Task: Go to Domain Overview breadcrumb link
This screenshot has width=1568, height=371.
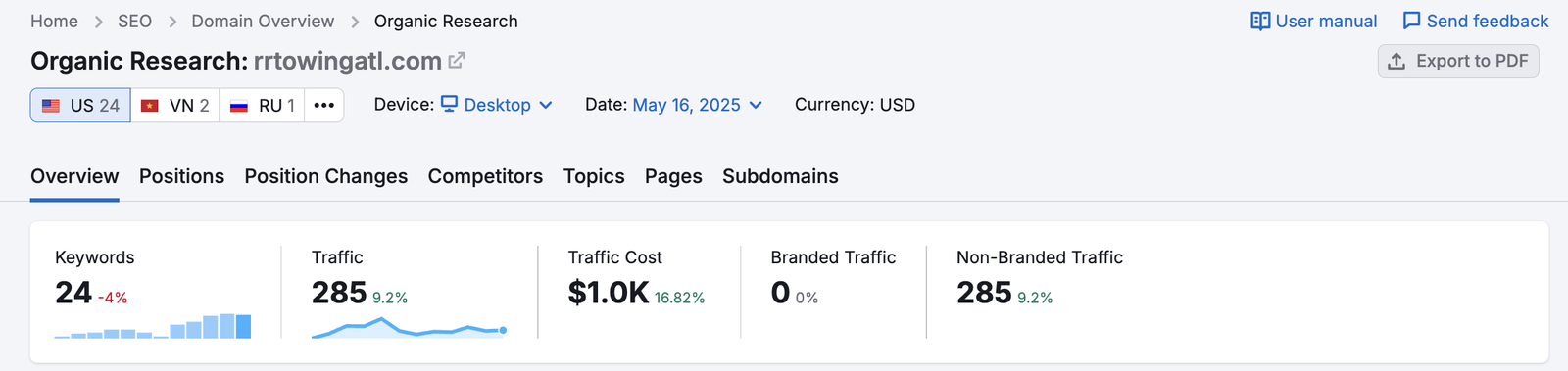Action: 263,21
